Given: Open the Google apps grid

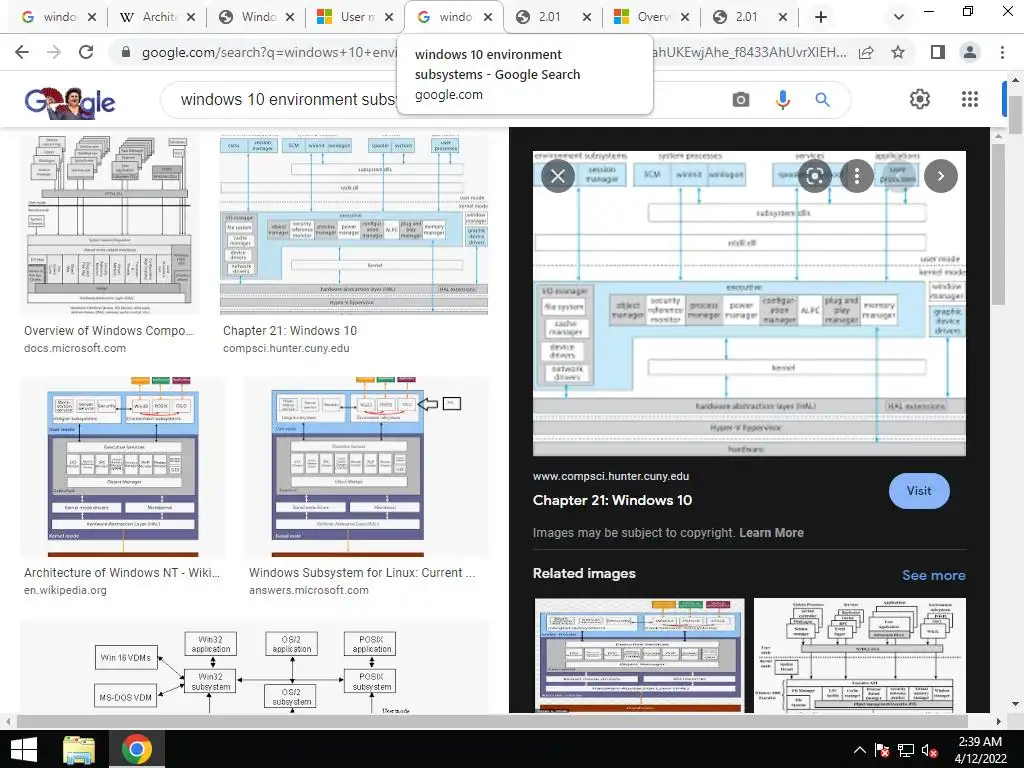Looking at the screenshot, I should (x=970, y=99).
